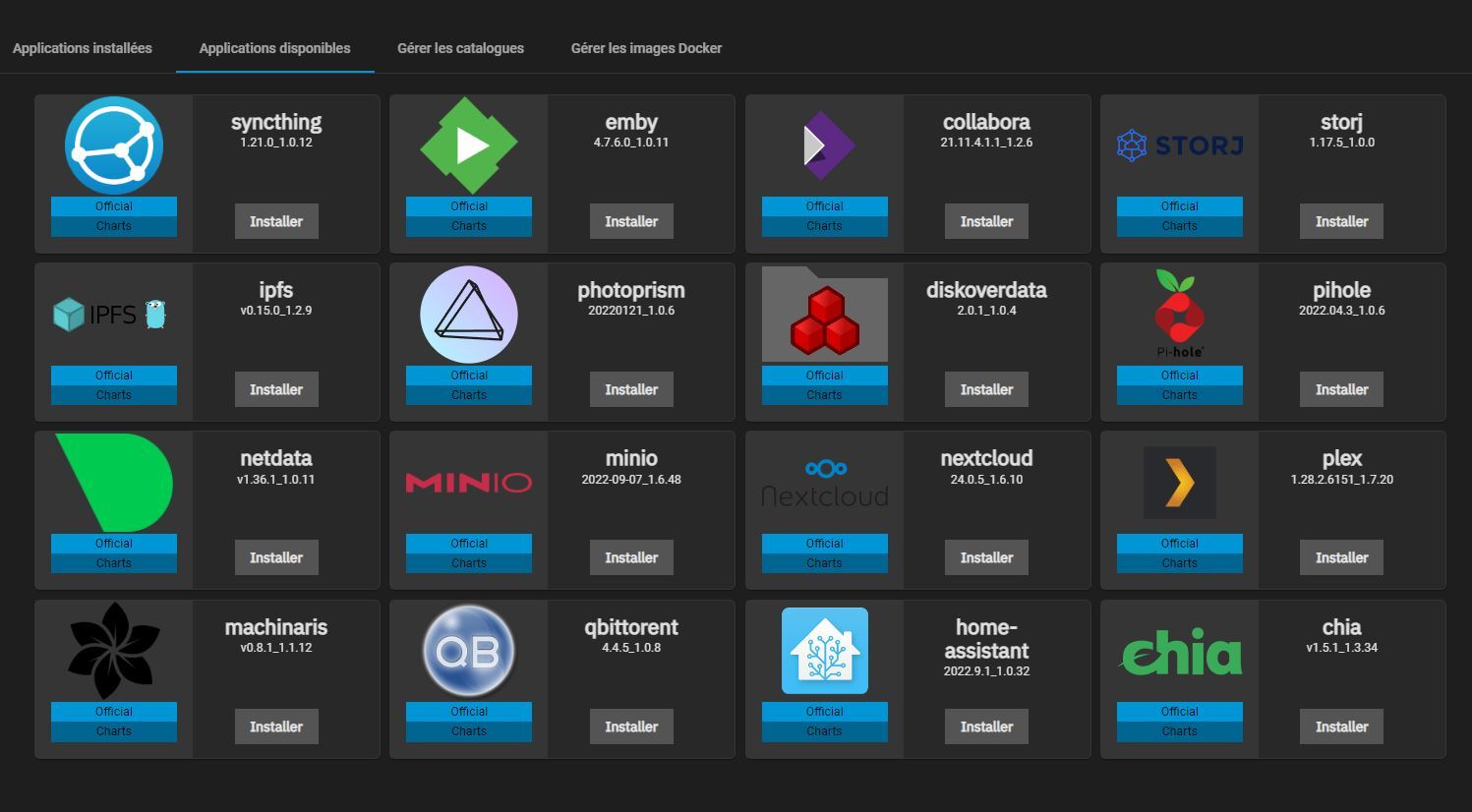Click the green chia logo

1180,653
